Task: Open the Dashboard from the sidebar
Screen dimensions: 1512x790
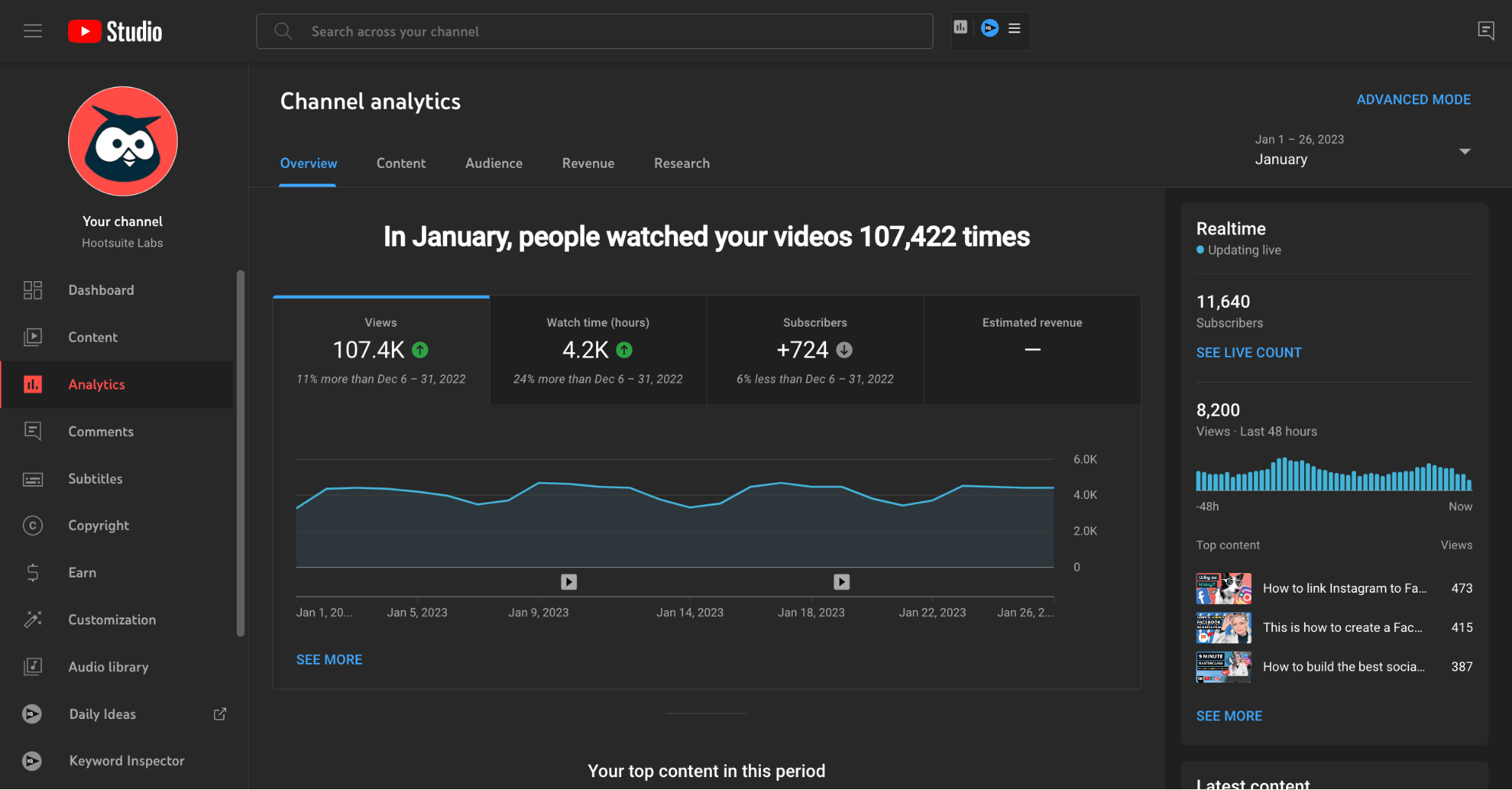Action: [x=101, y=290]
